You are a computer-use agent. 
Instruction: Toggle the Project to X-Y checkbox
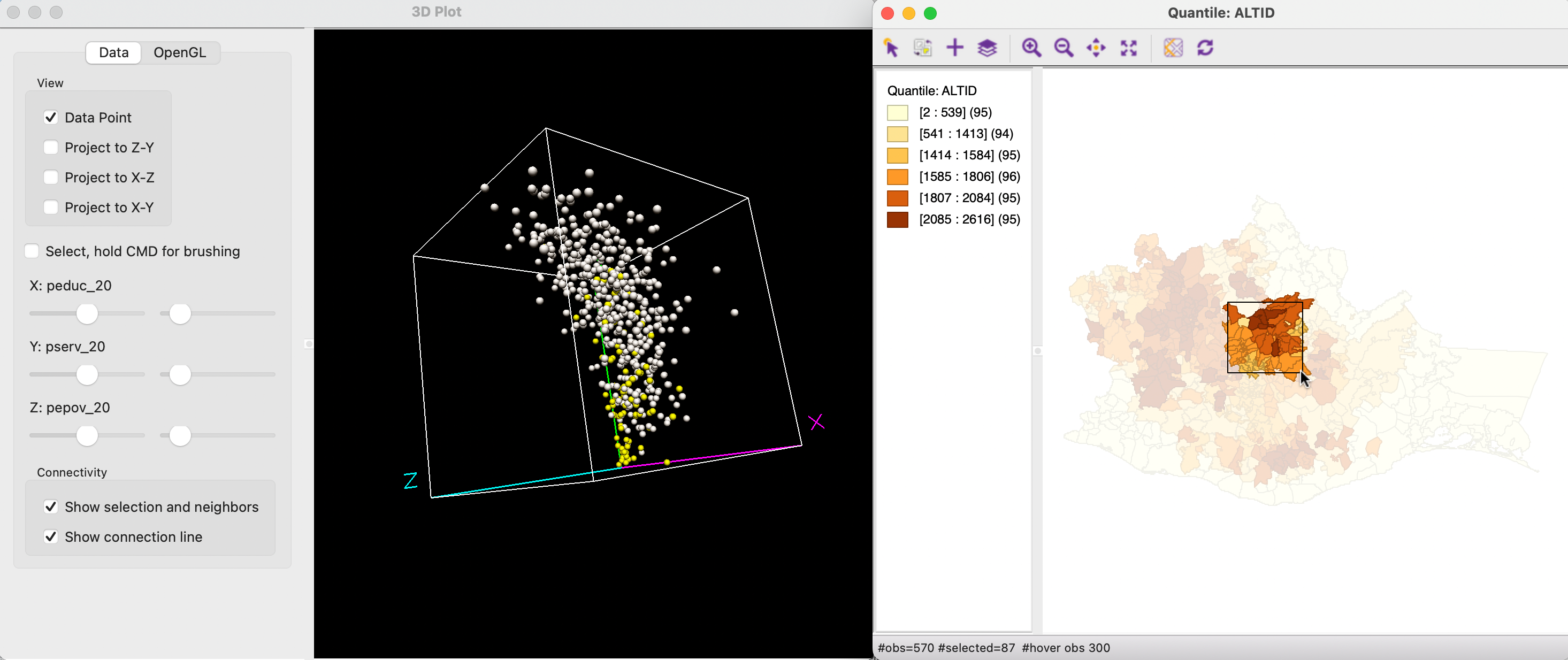(51, 207)
